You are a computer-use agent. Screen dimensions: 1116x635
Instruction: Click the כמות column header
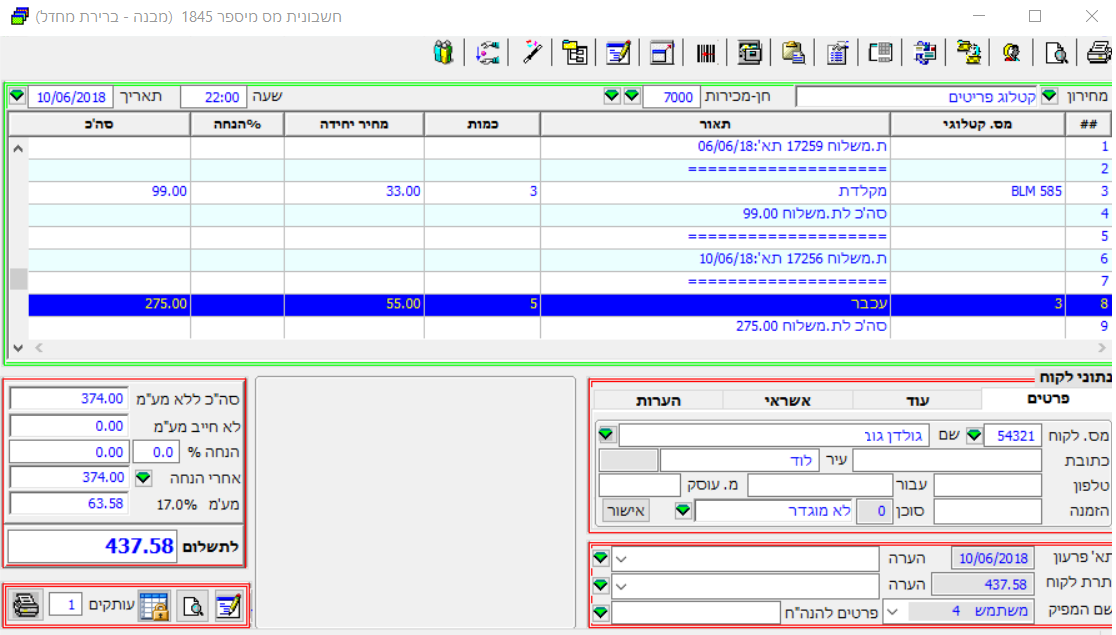pyautogui.click(x=482, y=125)
